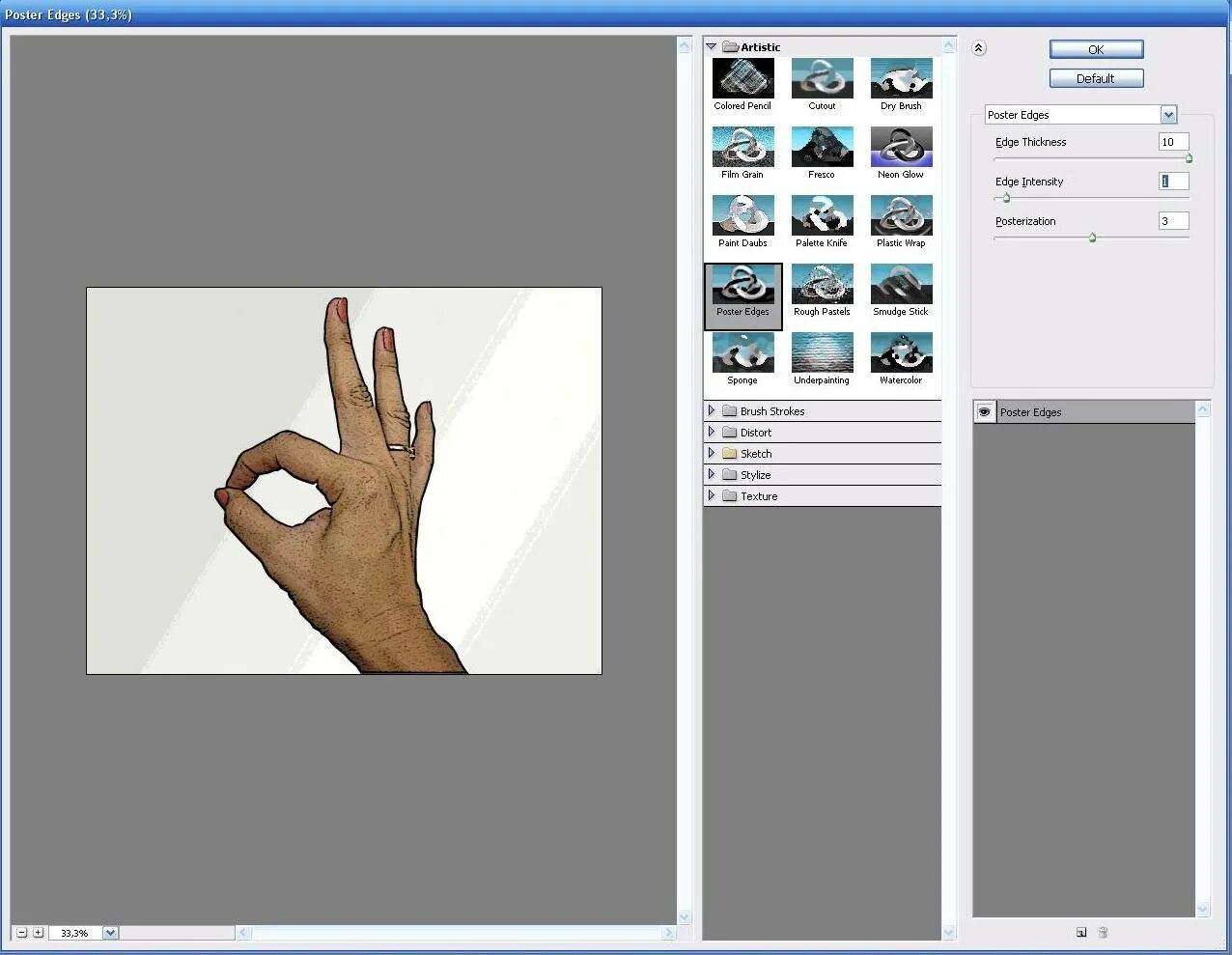This screenshot has width=1232, height=955.
Task: Choose the Underpainting filter
Action: pos(822,352)
